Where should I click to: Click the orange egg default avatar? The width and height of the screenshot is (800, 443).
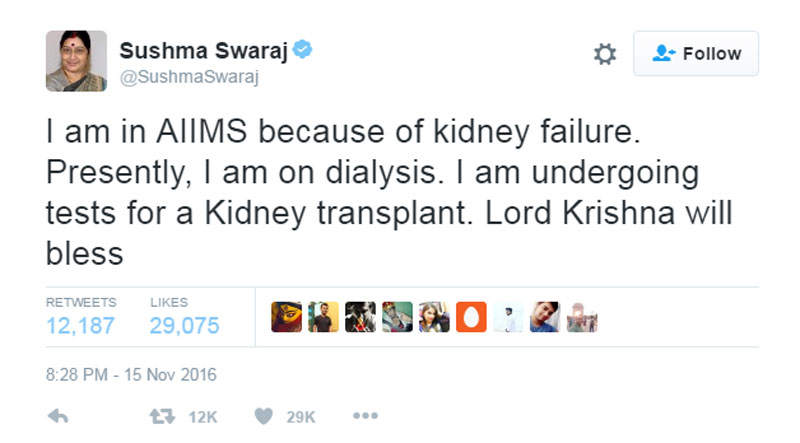click(471, 317)
